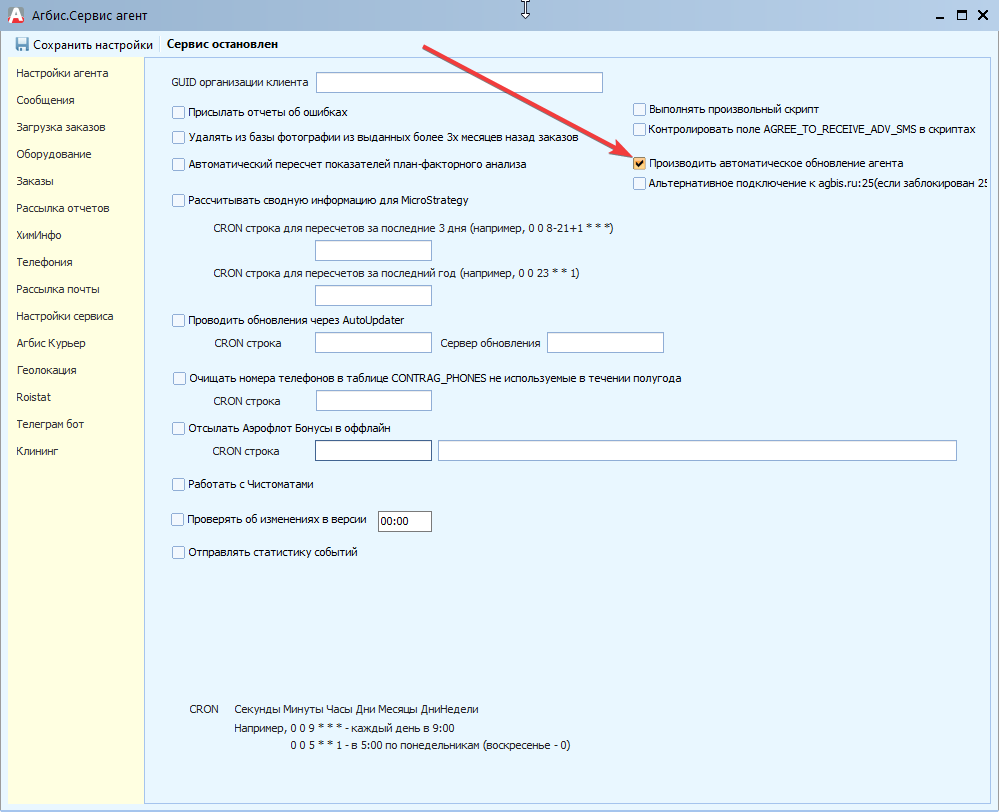
Task: Open the Roistat section
Action: pyautogui.click(x=33, y=397)
